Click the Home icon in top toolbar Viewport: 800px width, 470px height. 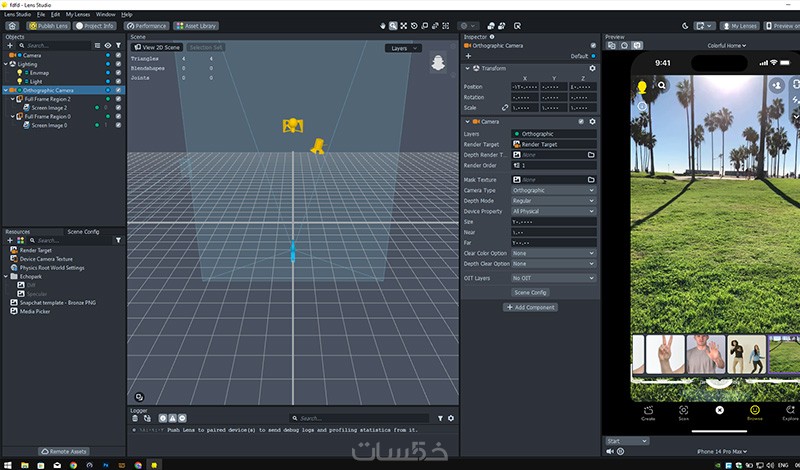coord(12,26)
